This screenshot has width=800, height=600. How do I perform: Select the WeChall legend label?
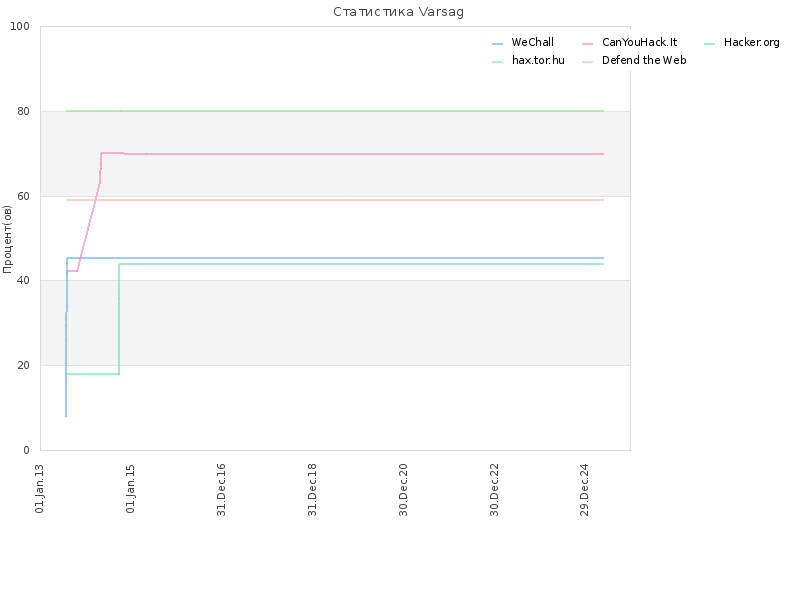click(533, 42)
